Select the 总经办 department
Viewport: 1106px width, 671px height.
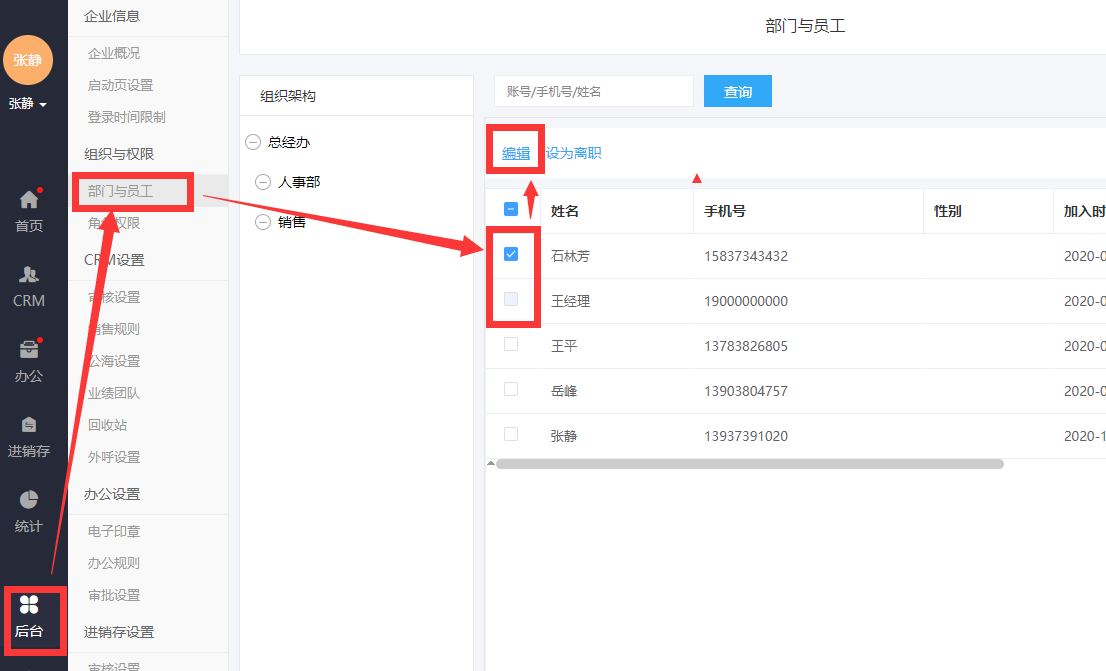(x=289, y=143)
